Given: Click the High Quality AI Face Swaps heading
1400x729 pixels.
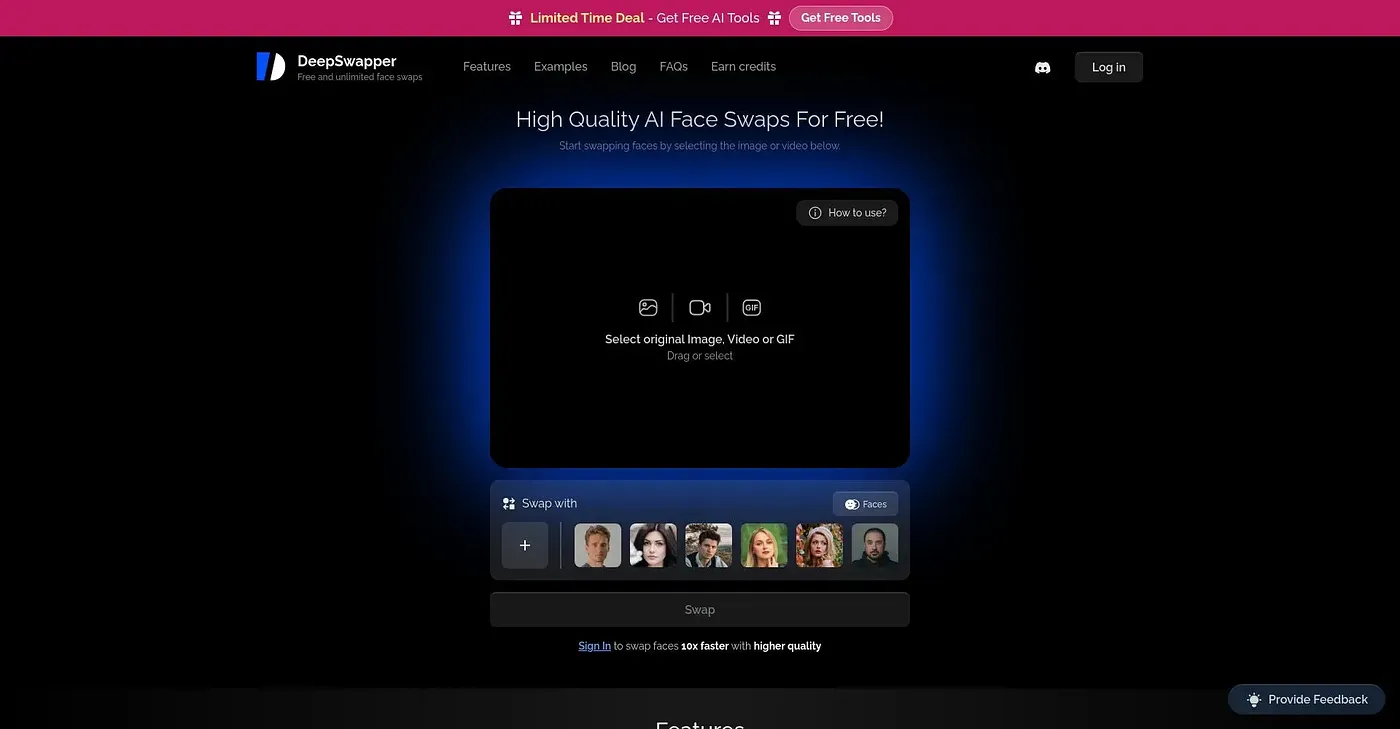Looking at the screenshot, I should (700, 120).
